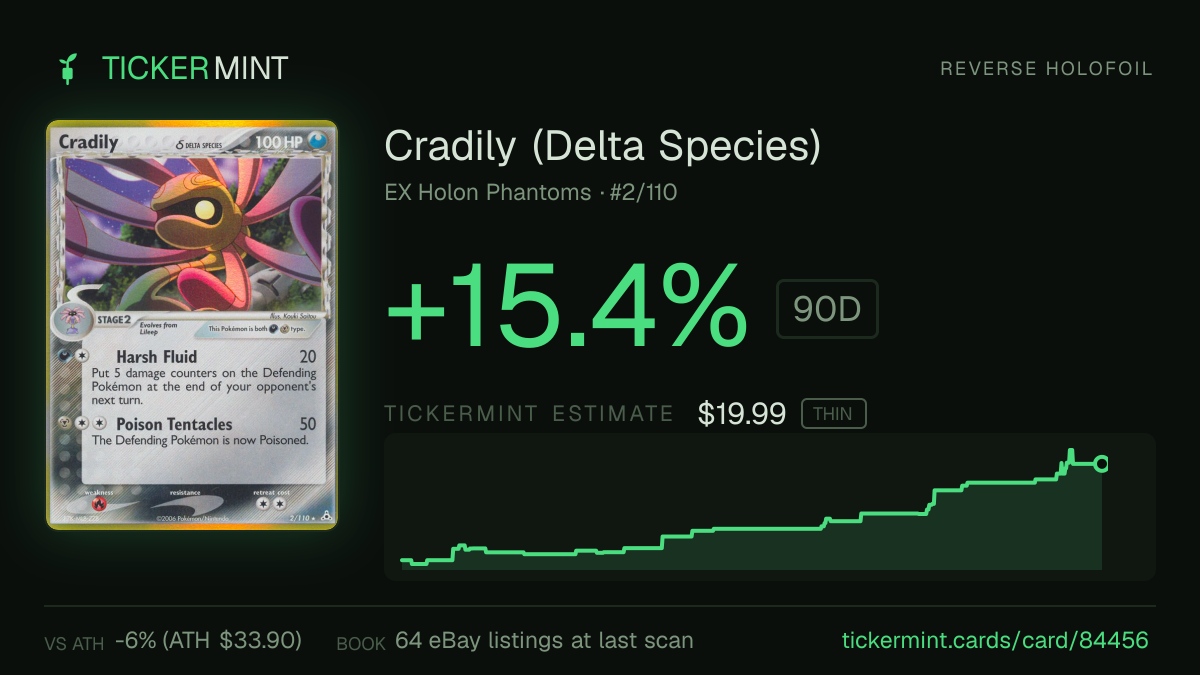Click the EX Holon Phantoms set name
The width and height of the screenshot is (1200, 675).
[x=488, y=192]
